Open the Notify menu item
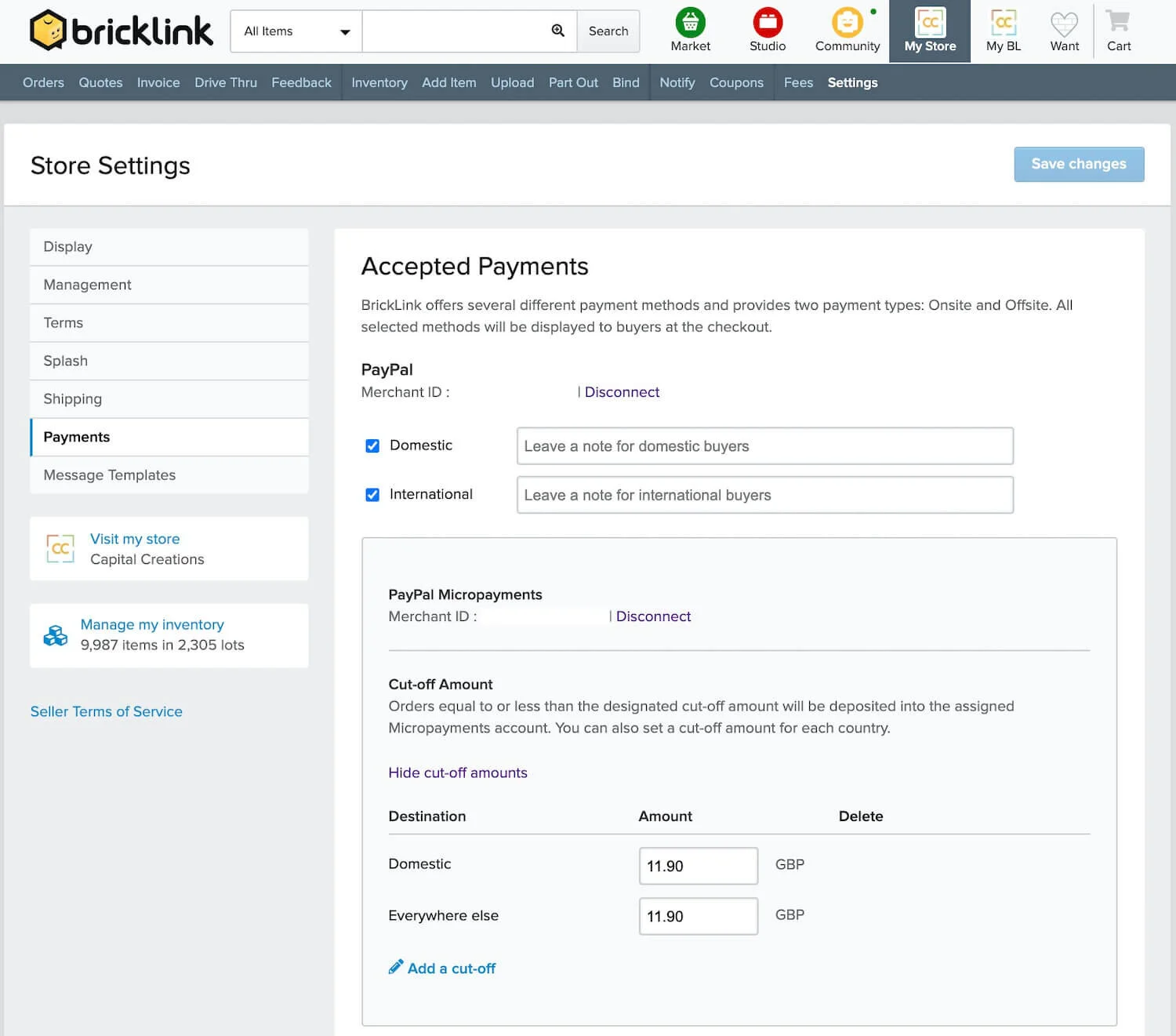The width and height of the screenshot is (1176, 1036). pos(677,82)
